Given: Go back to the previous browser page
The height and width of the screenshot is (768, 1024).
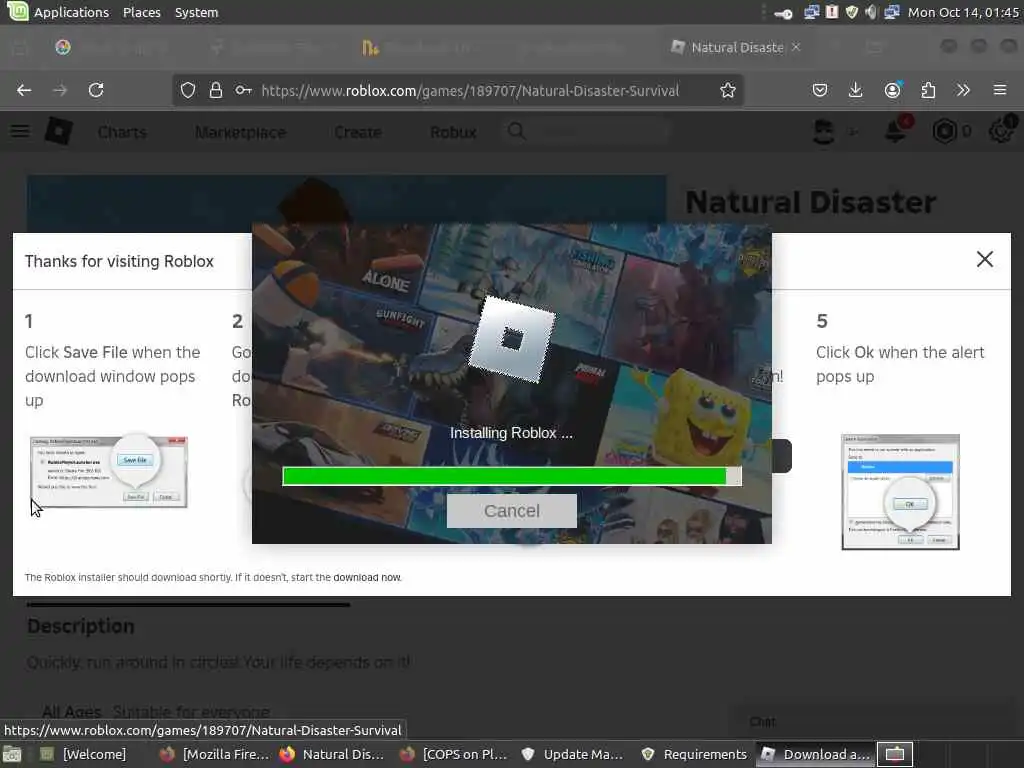Looking at the screenshot, I should 24,90.
